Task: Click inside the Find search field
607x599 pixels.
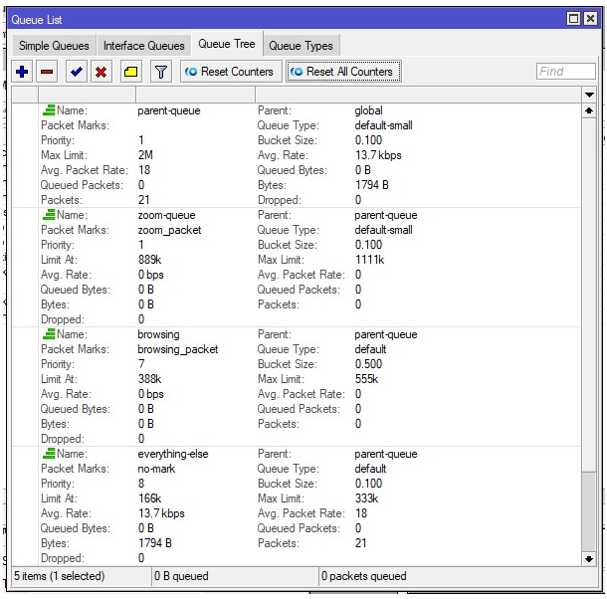Action: (x=565, y=72)
